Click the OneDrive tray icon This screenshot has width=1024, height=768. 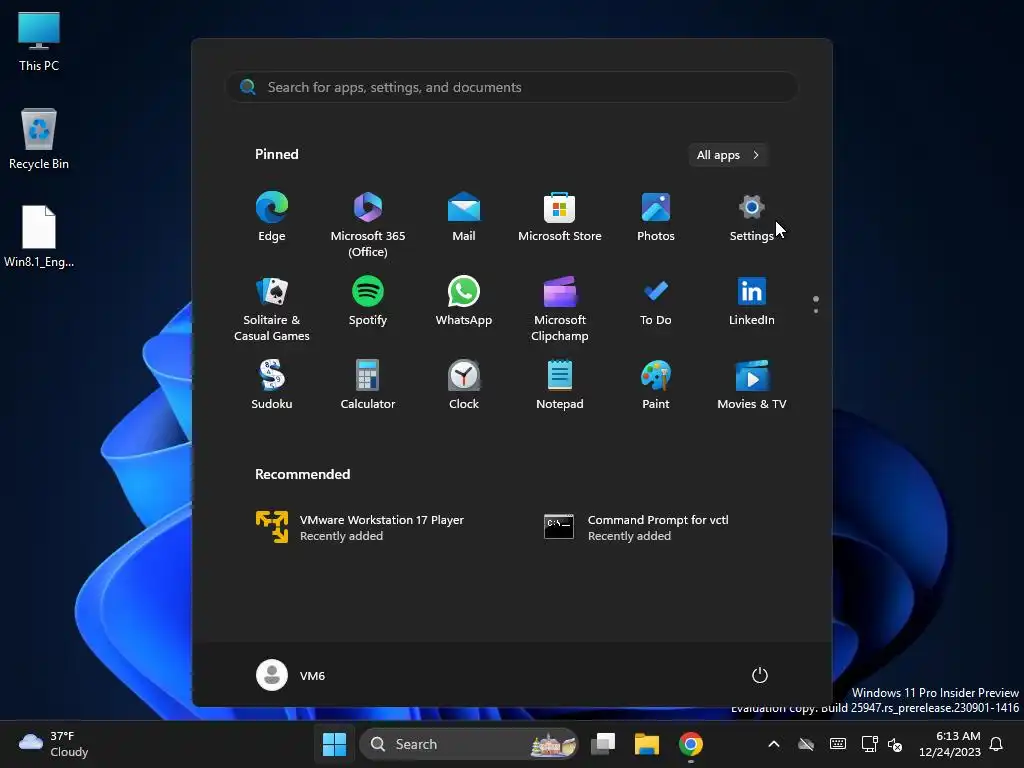coord(806,744)
